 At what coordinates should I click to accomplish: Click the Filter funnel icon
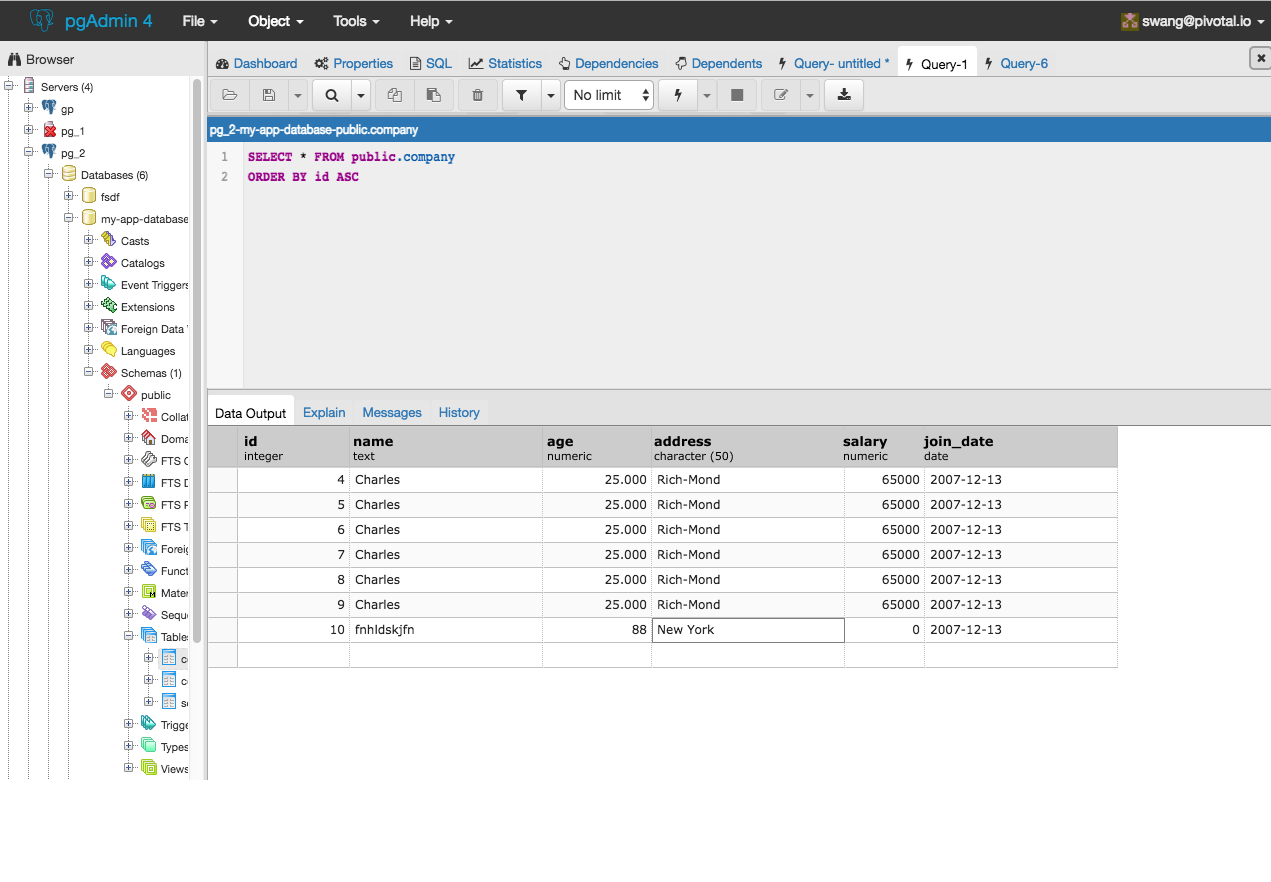[x=521, y=95]
